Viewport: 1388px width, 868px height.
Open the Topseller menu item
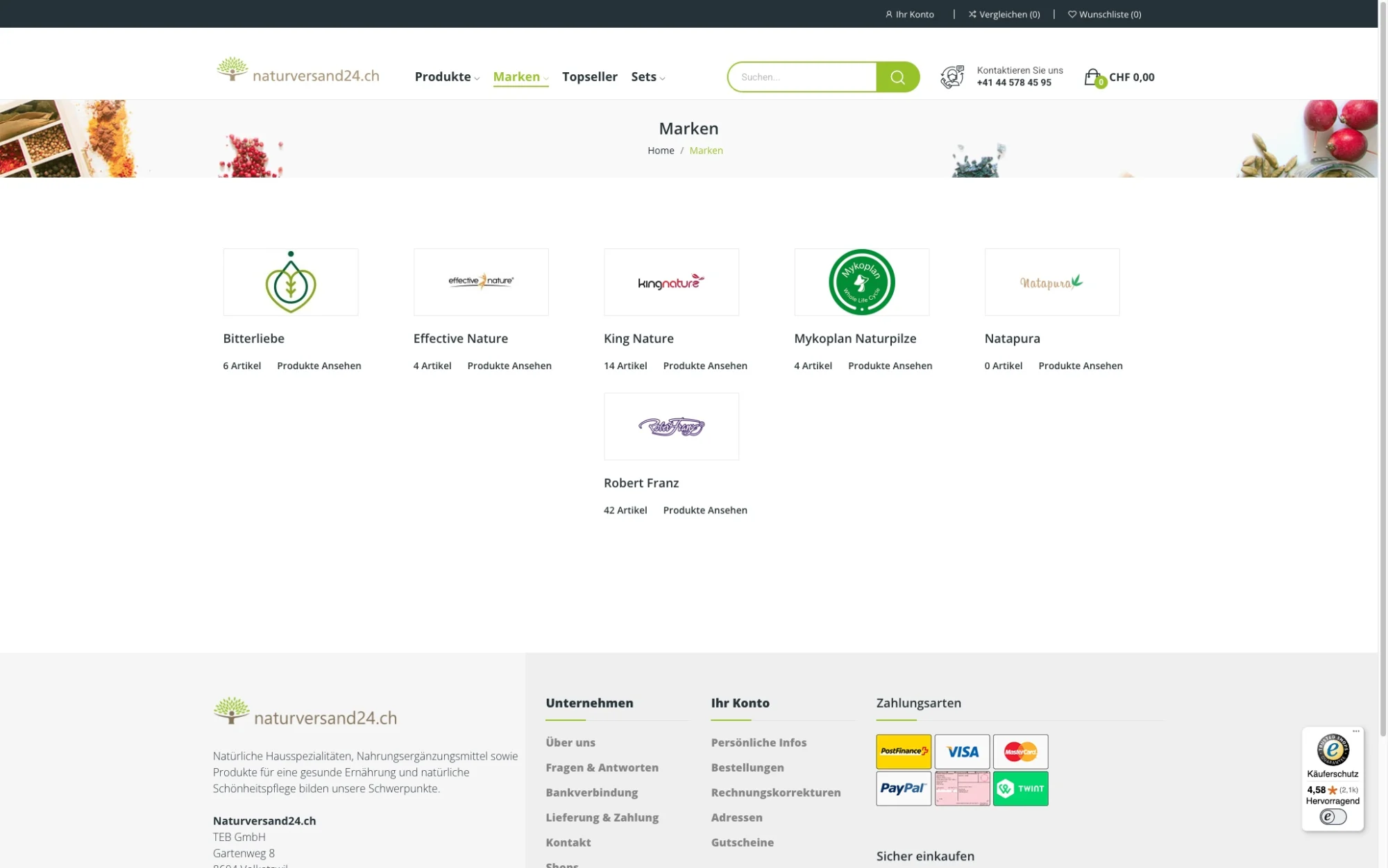(589, 77)
